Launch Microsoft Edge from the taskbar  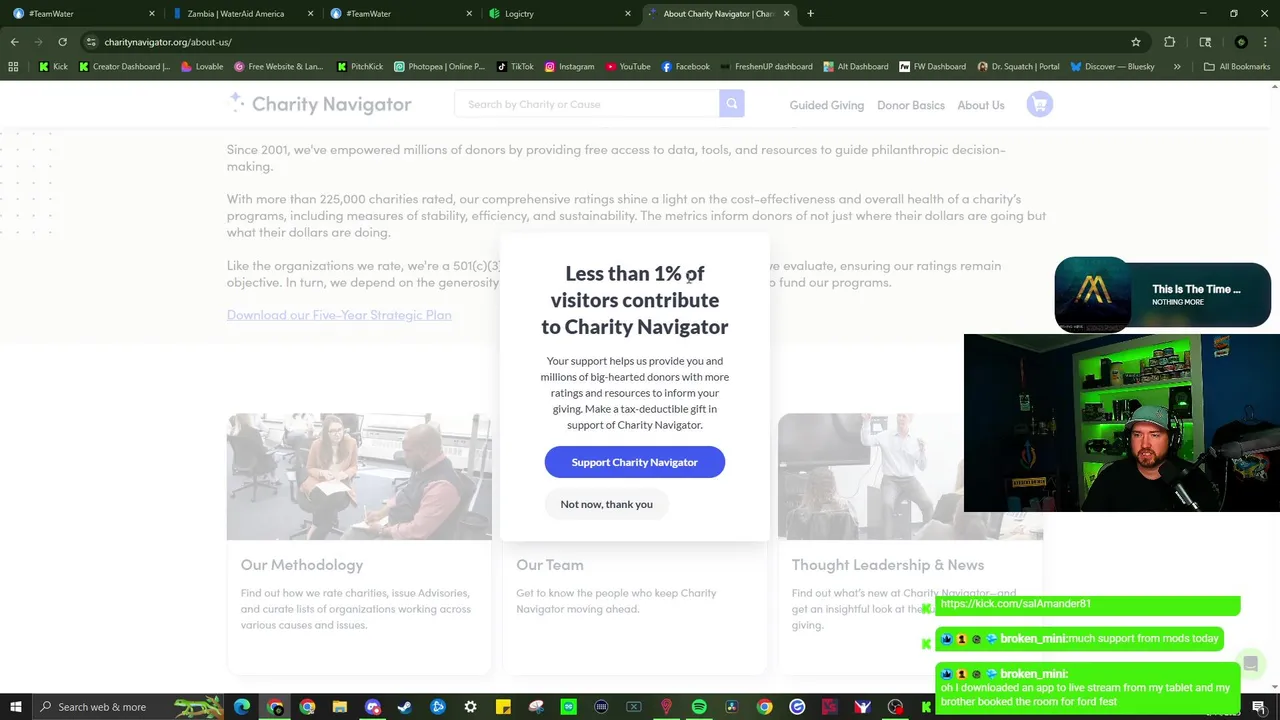(x=242, y=707)
